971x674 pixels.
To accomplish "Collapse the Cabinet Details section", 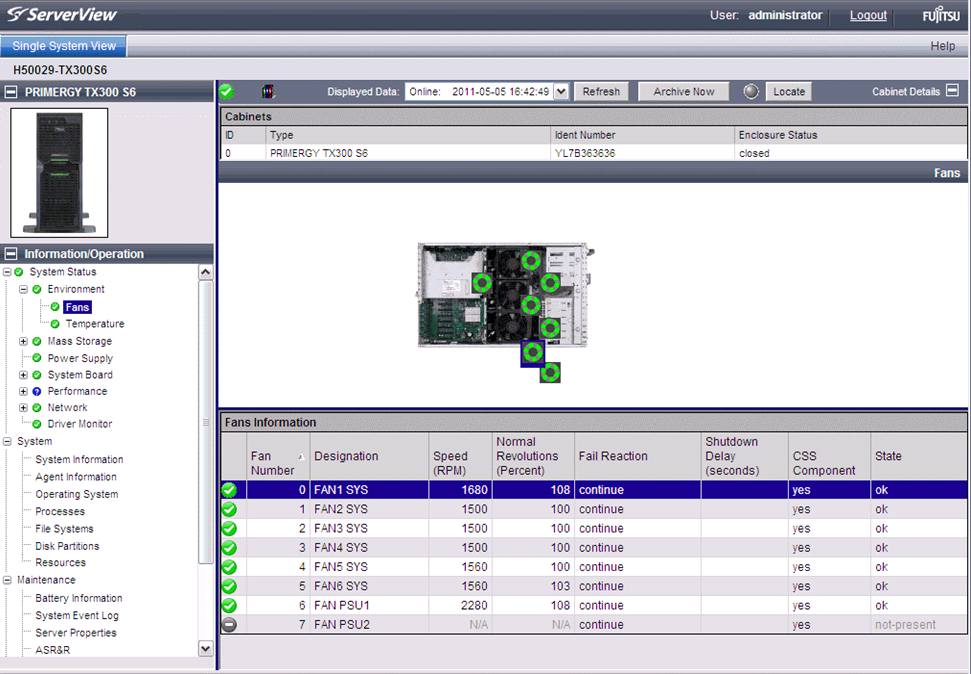I will (x=952, y=91).
